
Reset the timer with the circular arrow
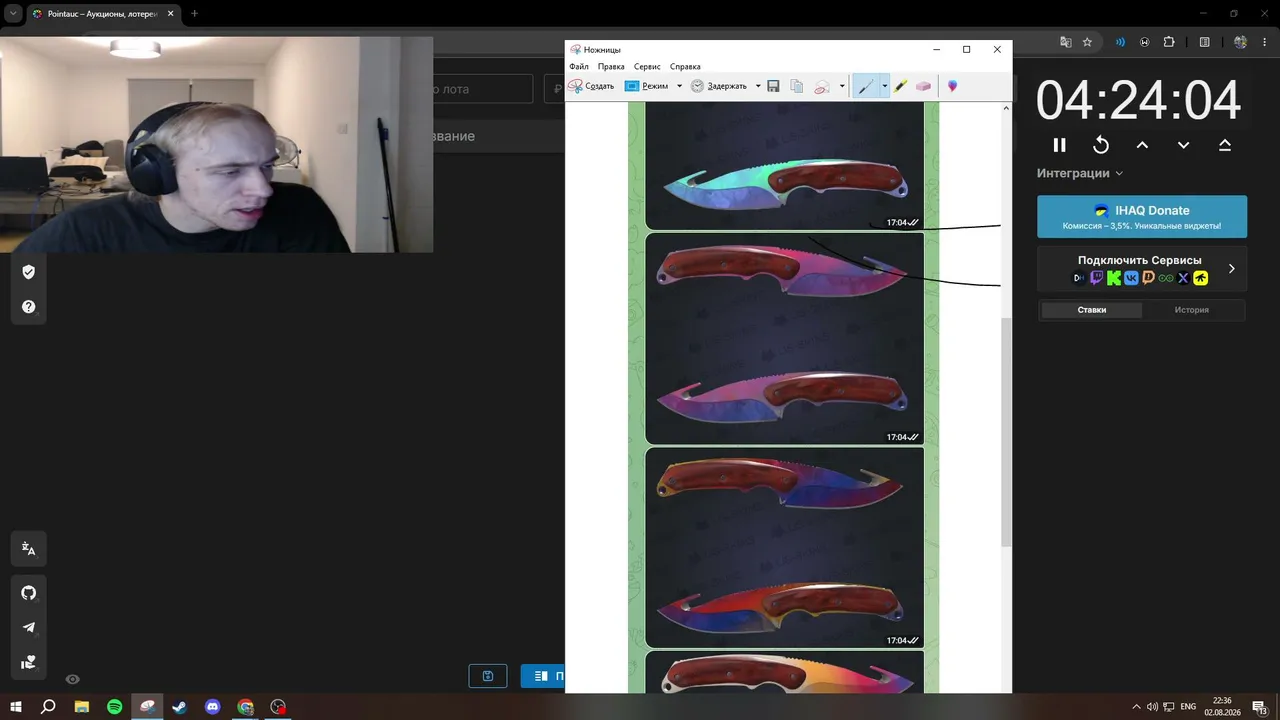pyautogui.click(x=1101, y=145)
